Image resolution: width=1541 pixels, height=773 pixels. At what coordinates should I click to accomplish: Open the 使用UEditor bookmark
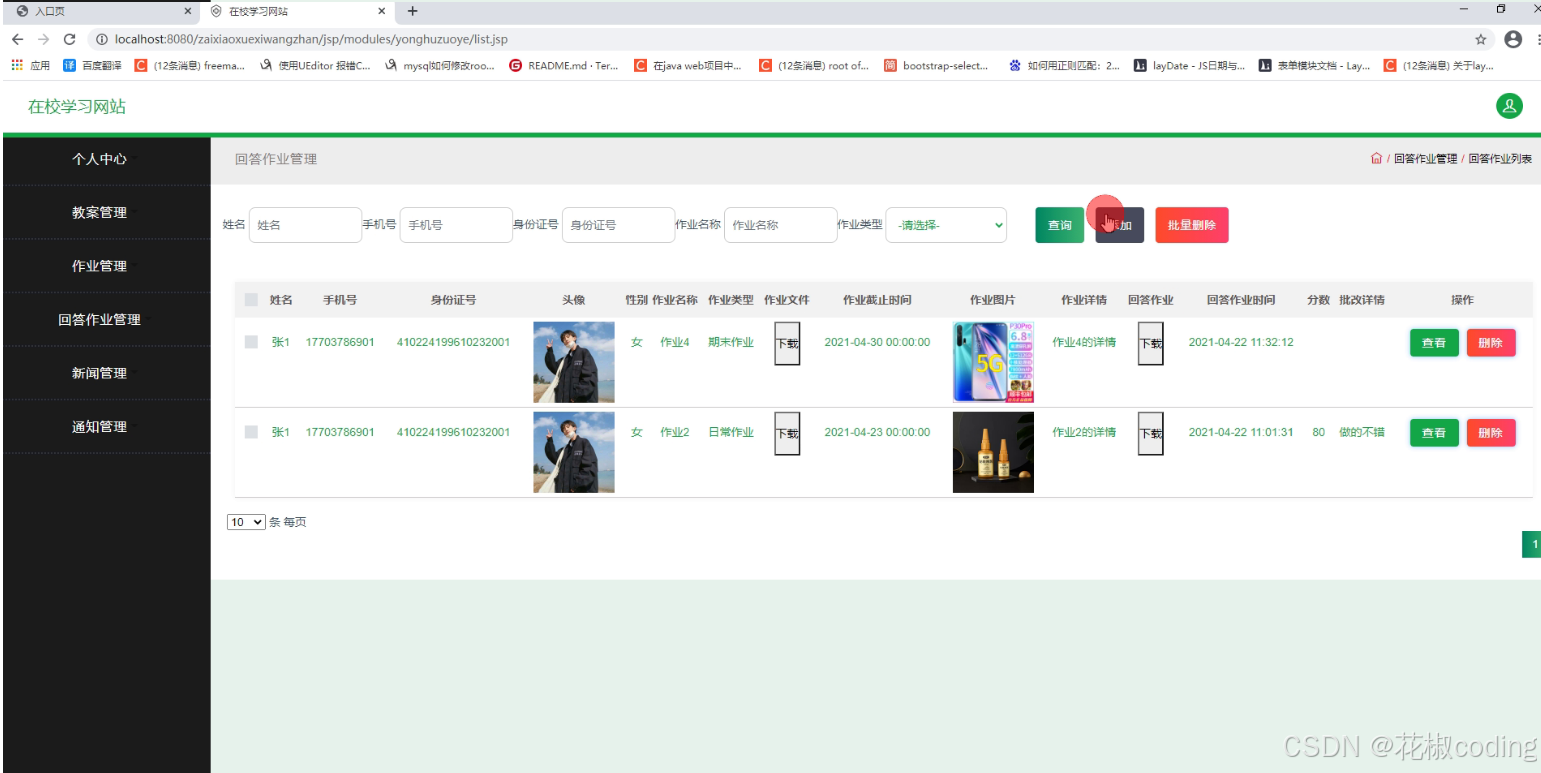314,66
